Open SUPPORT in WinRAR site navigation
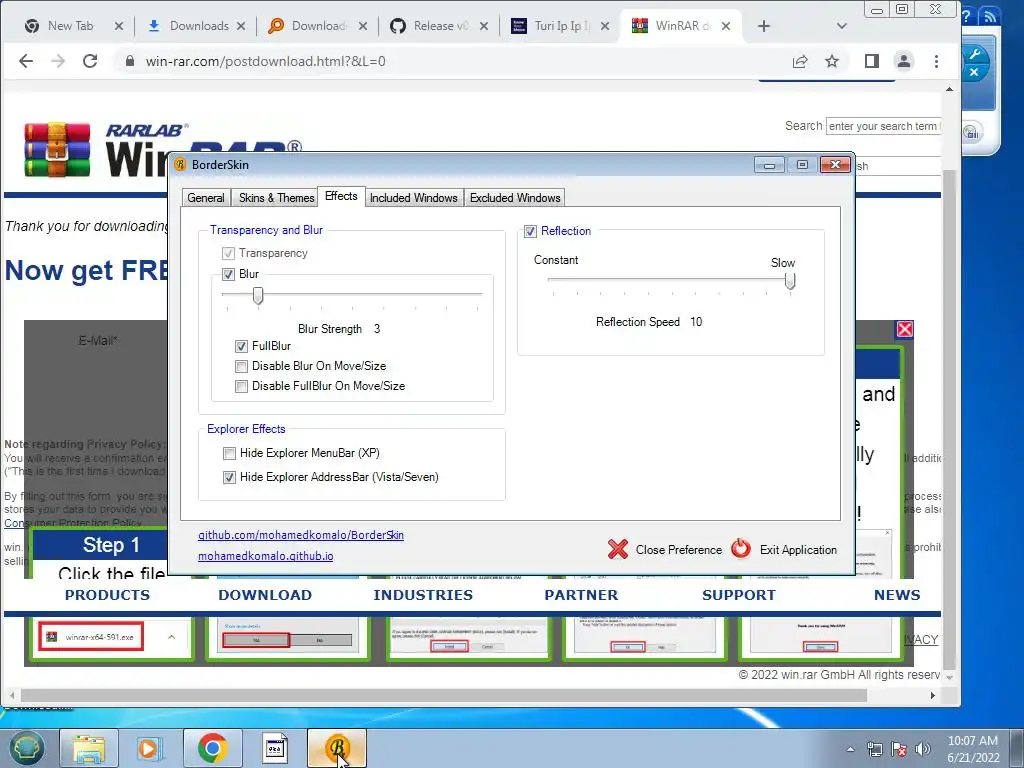The image size is (1024, 768). [x=739, y=595]
